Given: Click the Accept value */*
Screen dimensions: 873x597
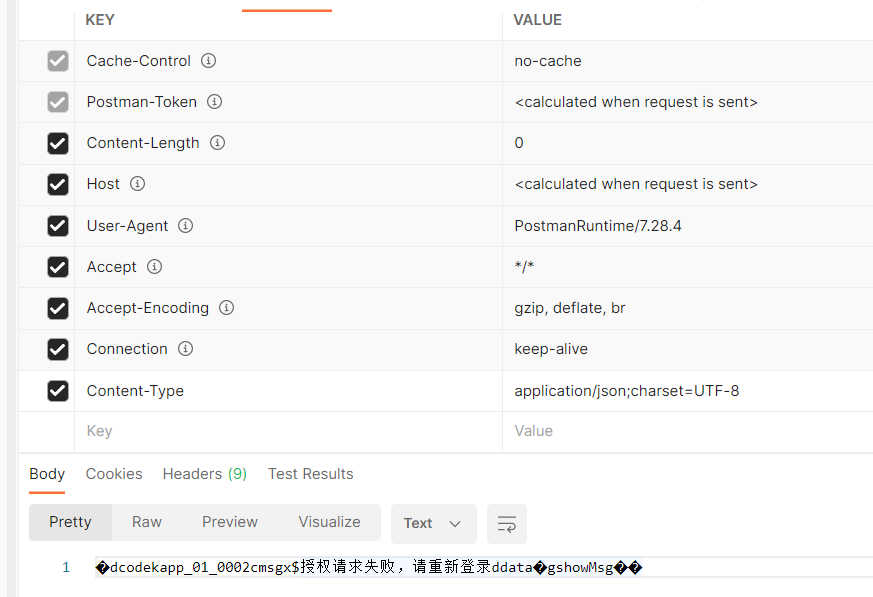Looking at the screenshot, I should click(524, 267).
